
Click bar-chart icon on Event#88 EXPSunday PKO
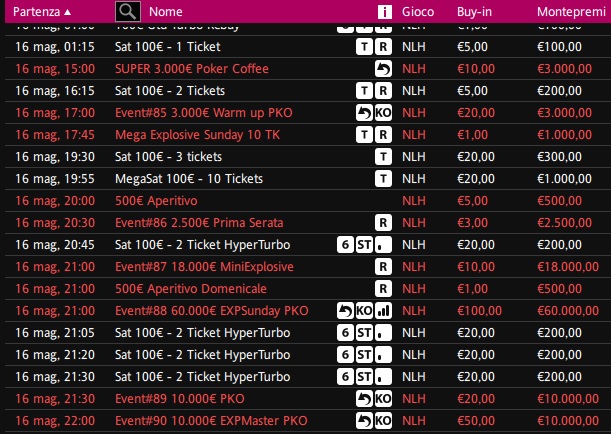(382, 311)
